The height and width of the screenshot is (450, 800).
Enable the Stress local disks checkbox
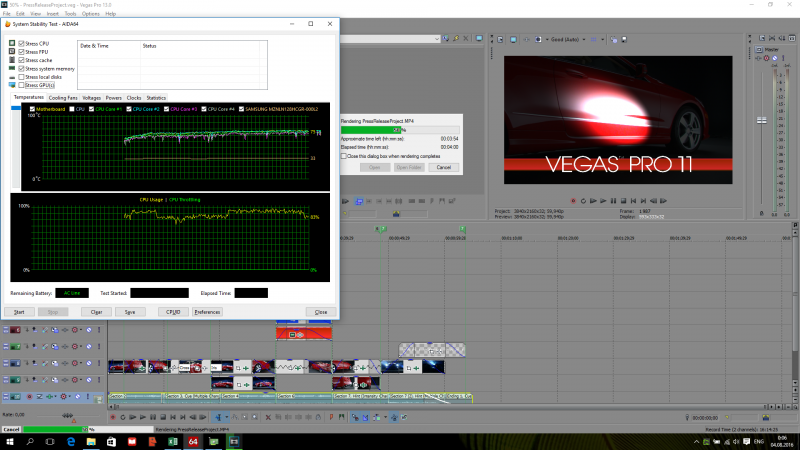click(x=23, y=77)
